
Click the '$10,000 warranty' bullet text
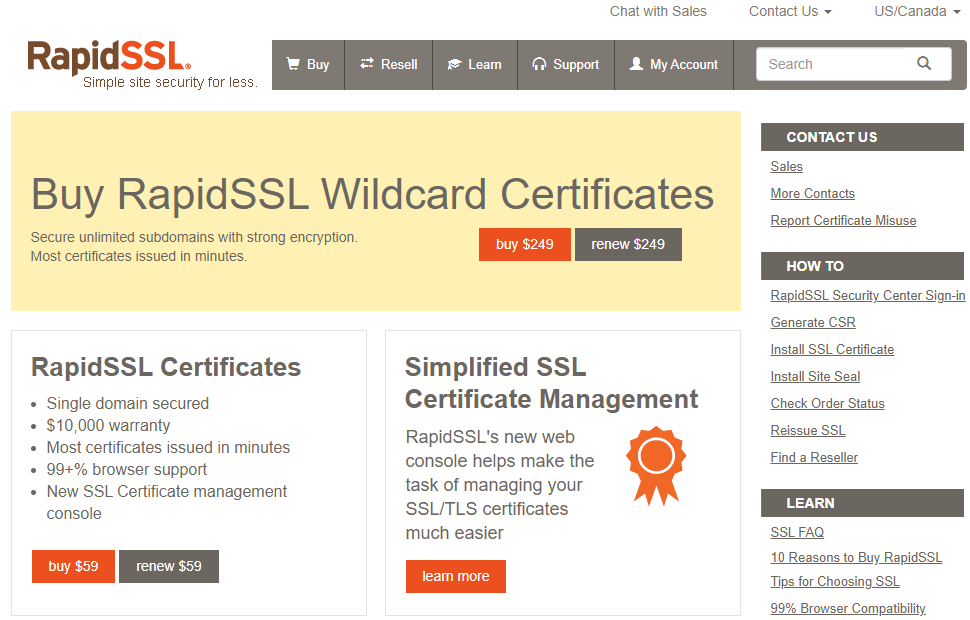108,426
